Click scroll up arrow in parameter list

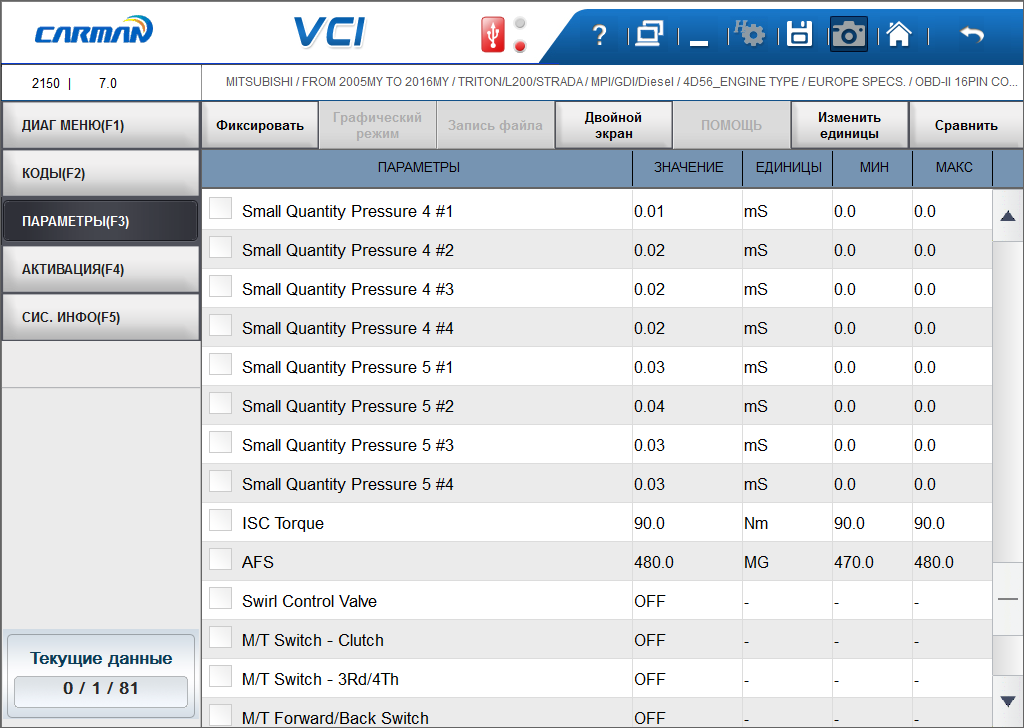pyautogui.click(x=1008, y=216)
